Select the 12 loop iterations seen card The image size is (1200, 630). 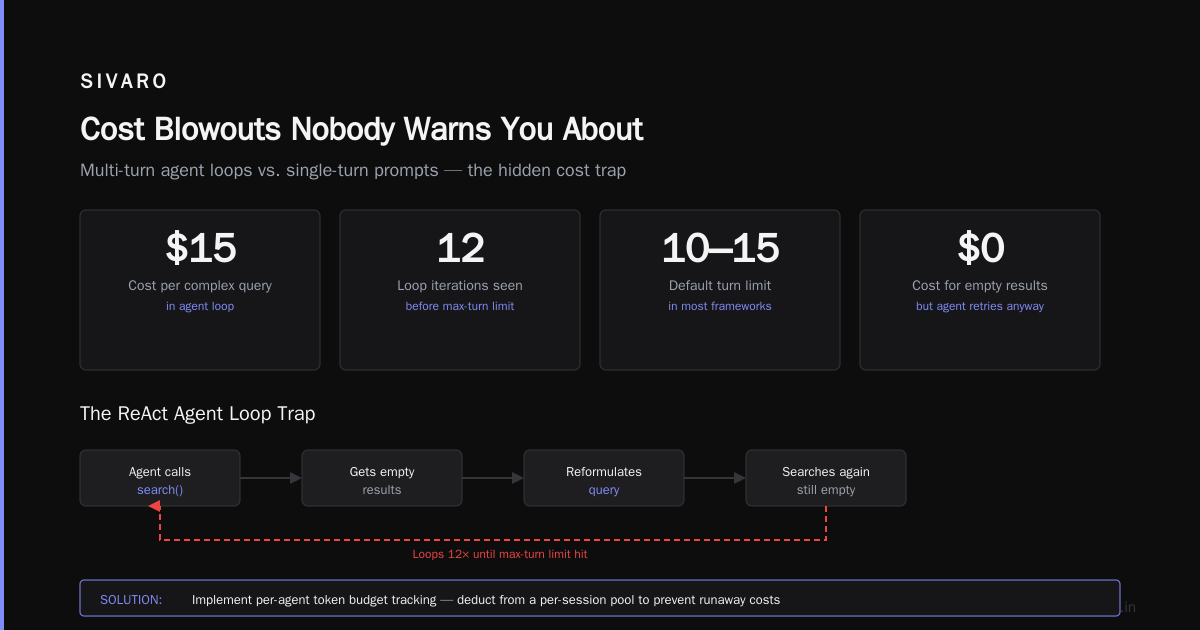[x=460, y=290]
